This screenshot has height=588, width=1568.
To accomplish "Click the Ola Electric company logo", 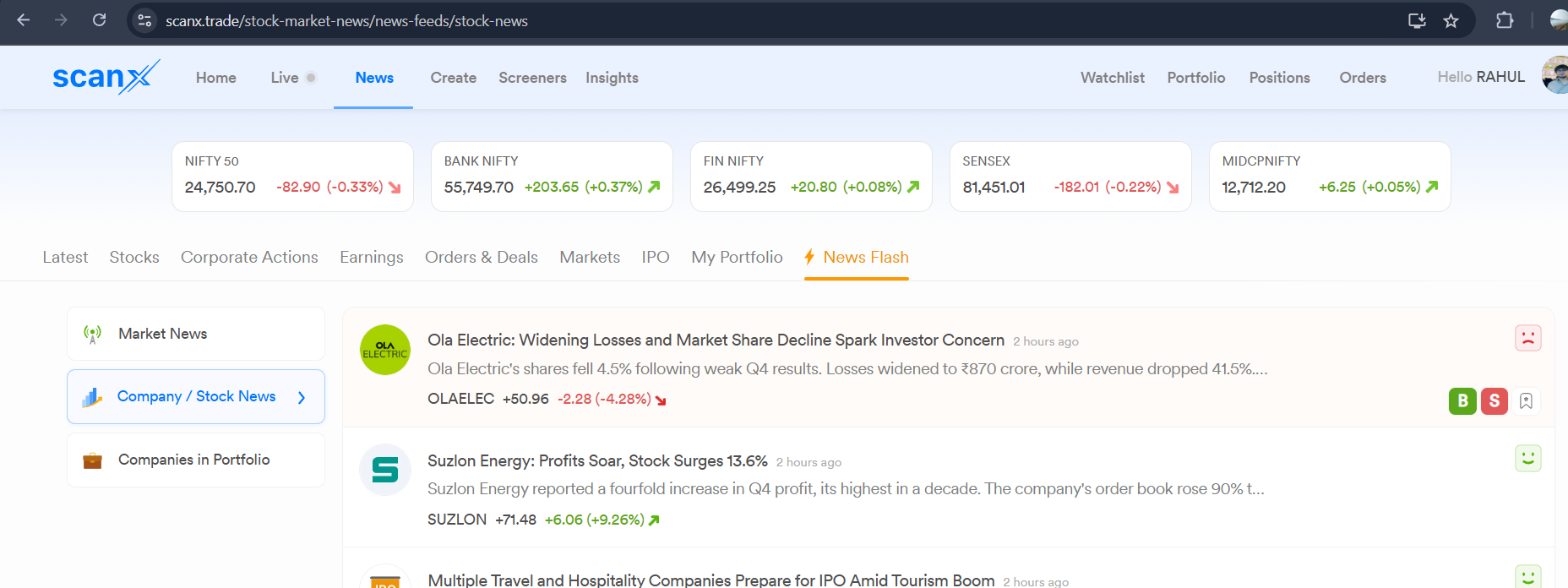I will (x=385, y=350).
